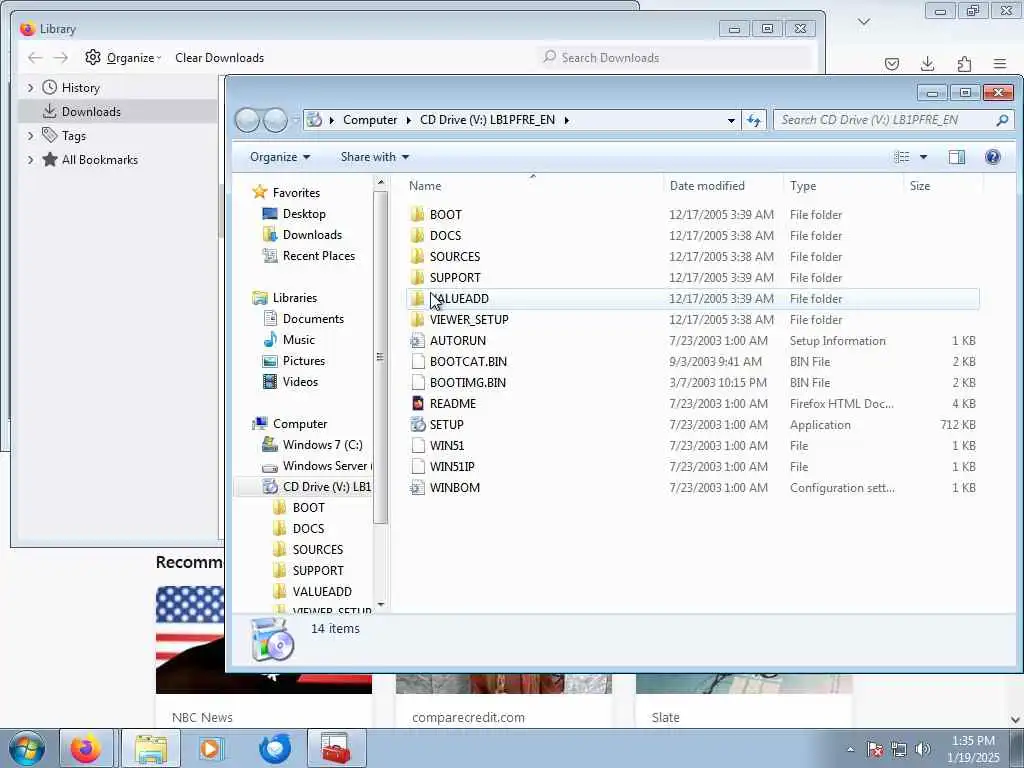Select Downloads in Library sidebar
The height and width of the screenshot is (768, 1024).
pos(118,112)
